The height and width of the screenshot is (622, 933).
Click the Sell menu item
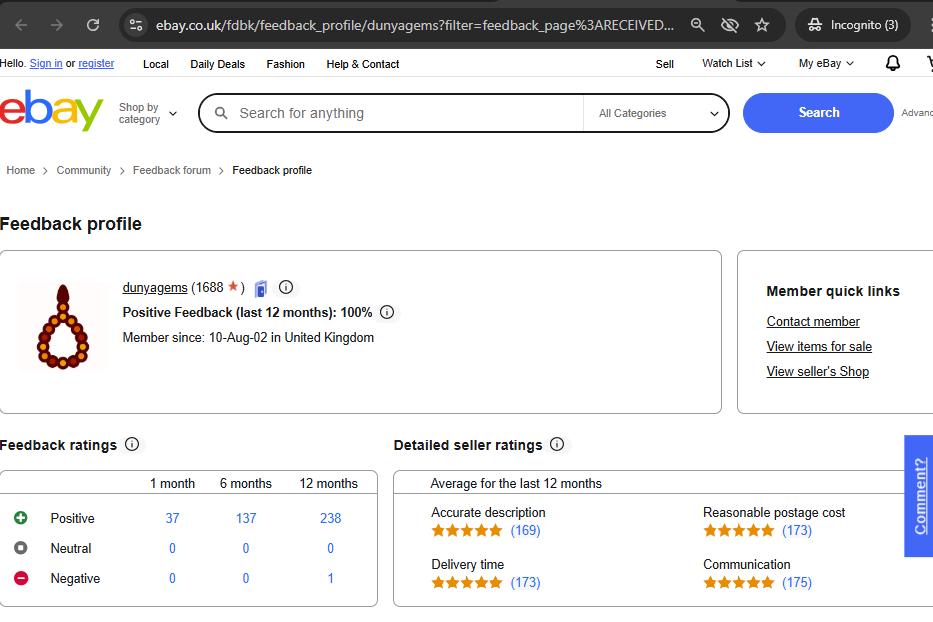click(665, 64)
